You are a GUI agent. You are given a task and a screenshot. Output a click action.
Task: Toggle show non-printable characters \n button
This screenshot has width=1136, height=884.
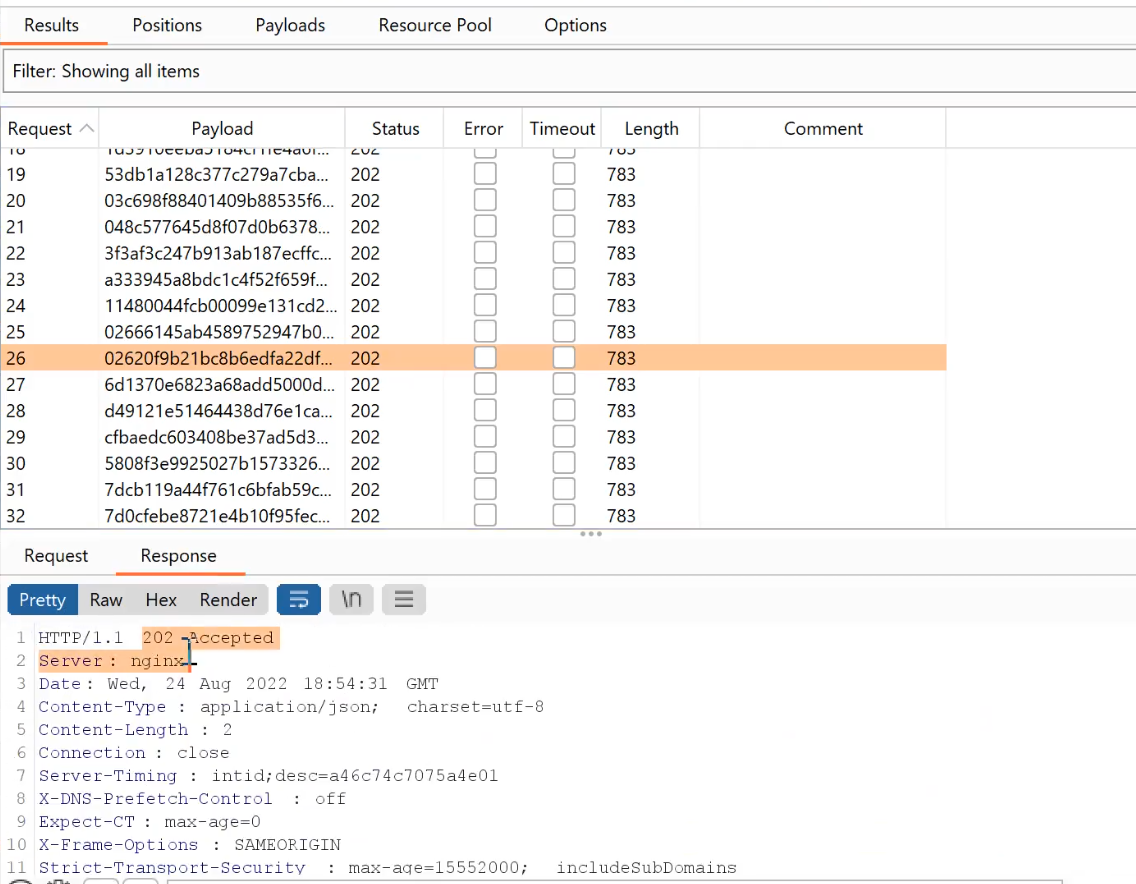pos(351,599)
